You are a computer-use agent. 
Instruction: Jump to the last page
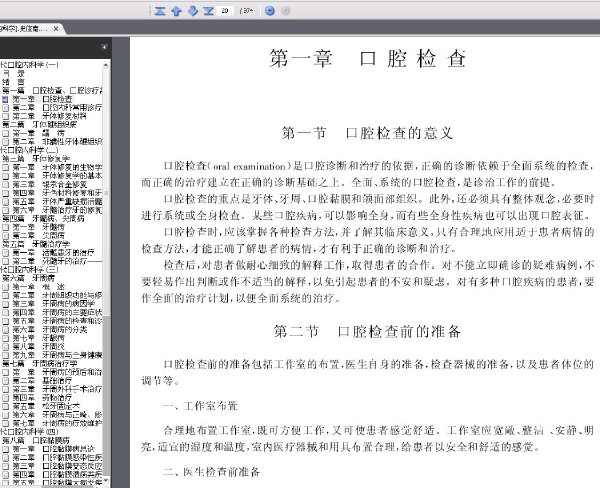point(209,11)
